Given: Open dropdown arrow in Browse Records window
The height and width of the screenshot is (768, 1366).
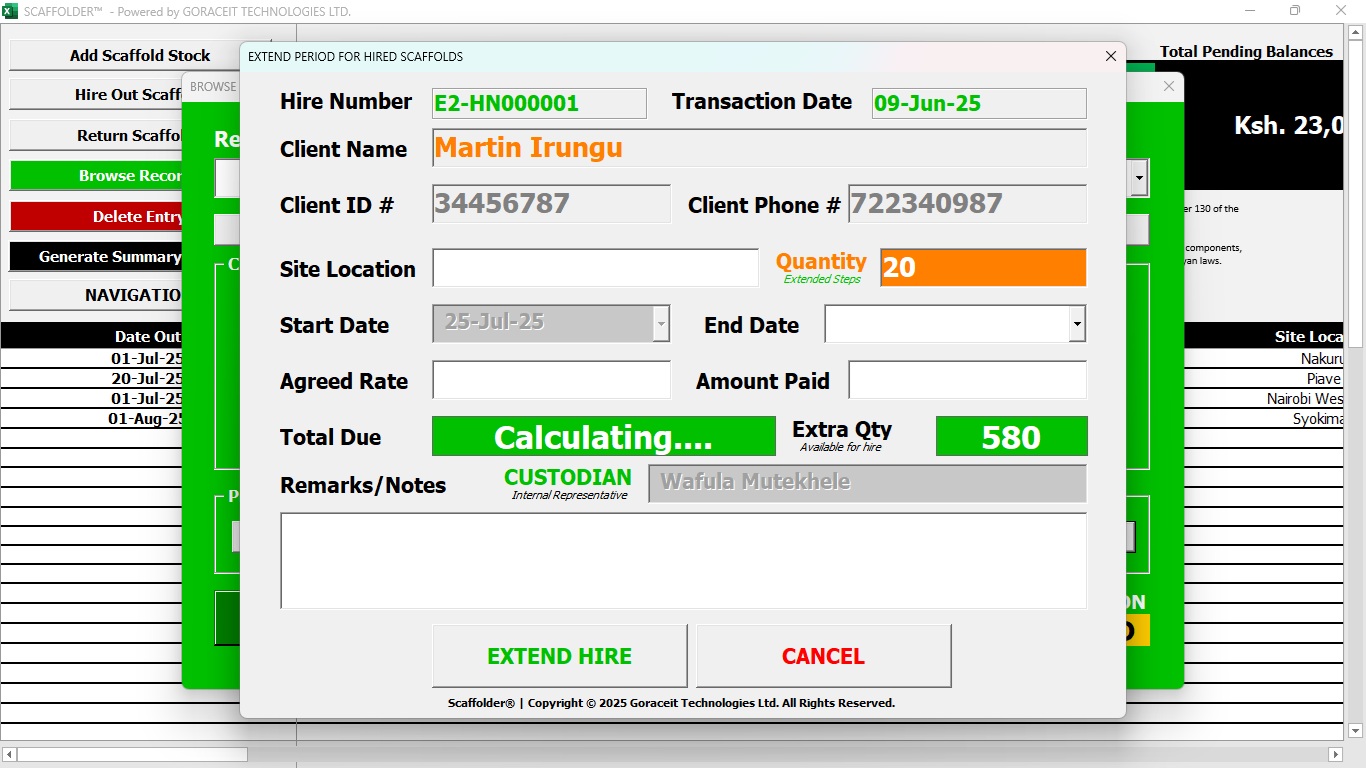Looking at the screenshot, I should coord(1139,179).
